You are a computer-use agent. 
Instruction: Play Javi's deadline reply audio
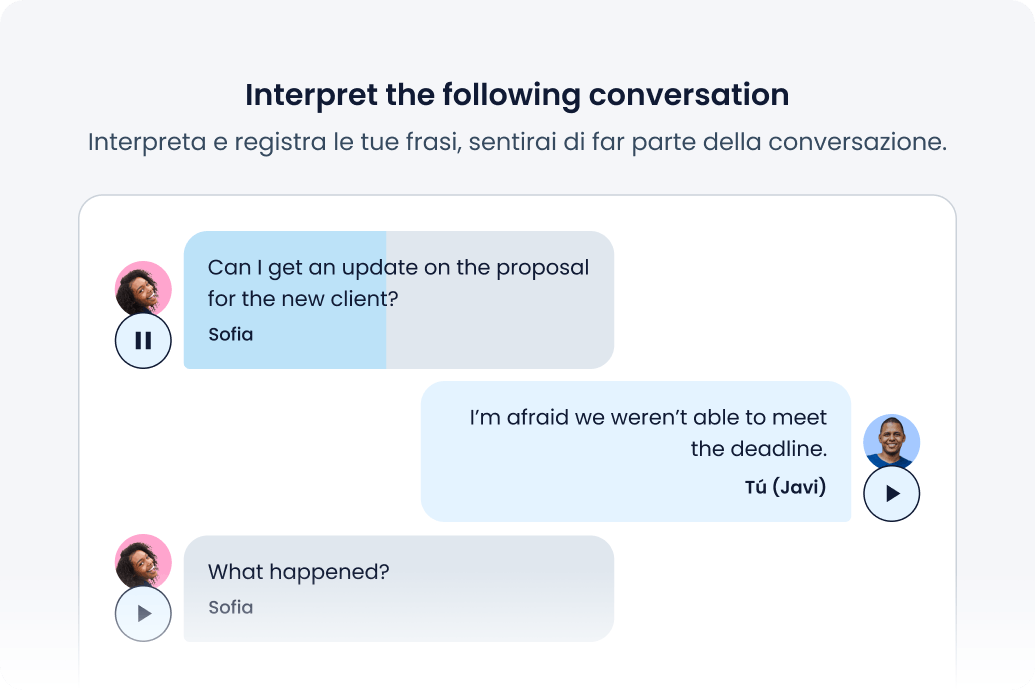pos(891,493)
